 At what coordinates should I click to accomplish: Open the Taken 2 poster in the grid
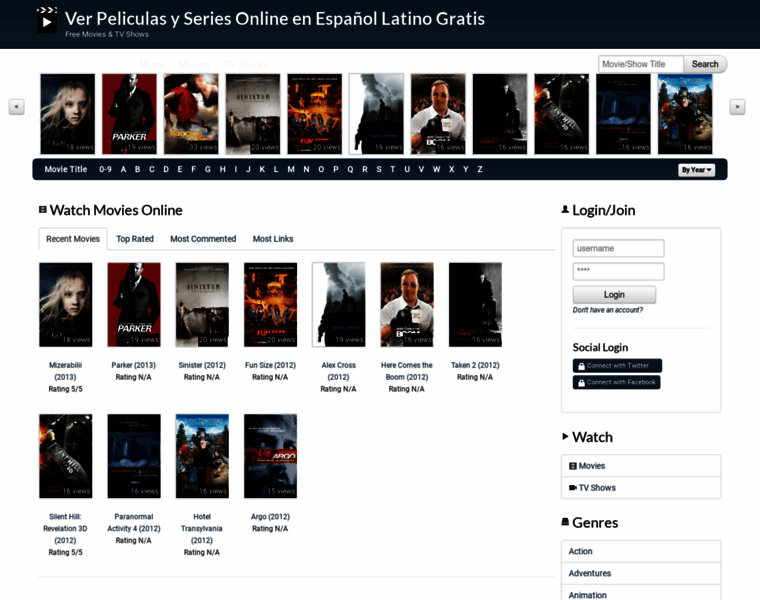tap(475, 305)
